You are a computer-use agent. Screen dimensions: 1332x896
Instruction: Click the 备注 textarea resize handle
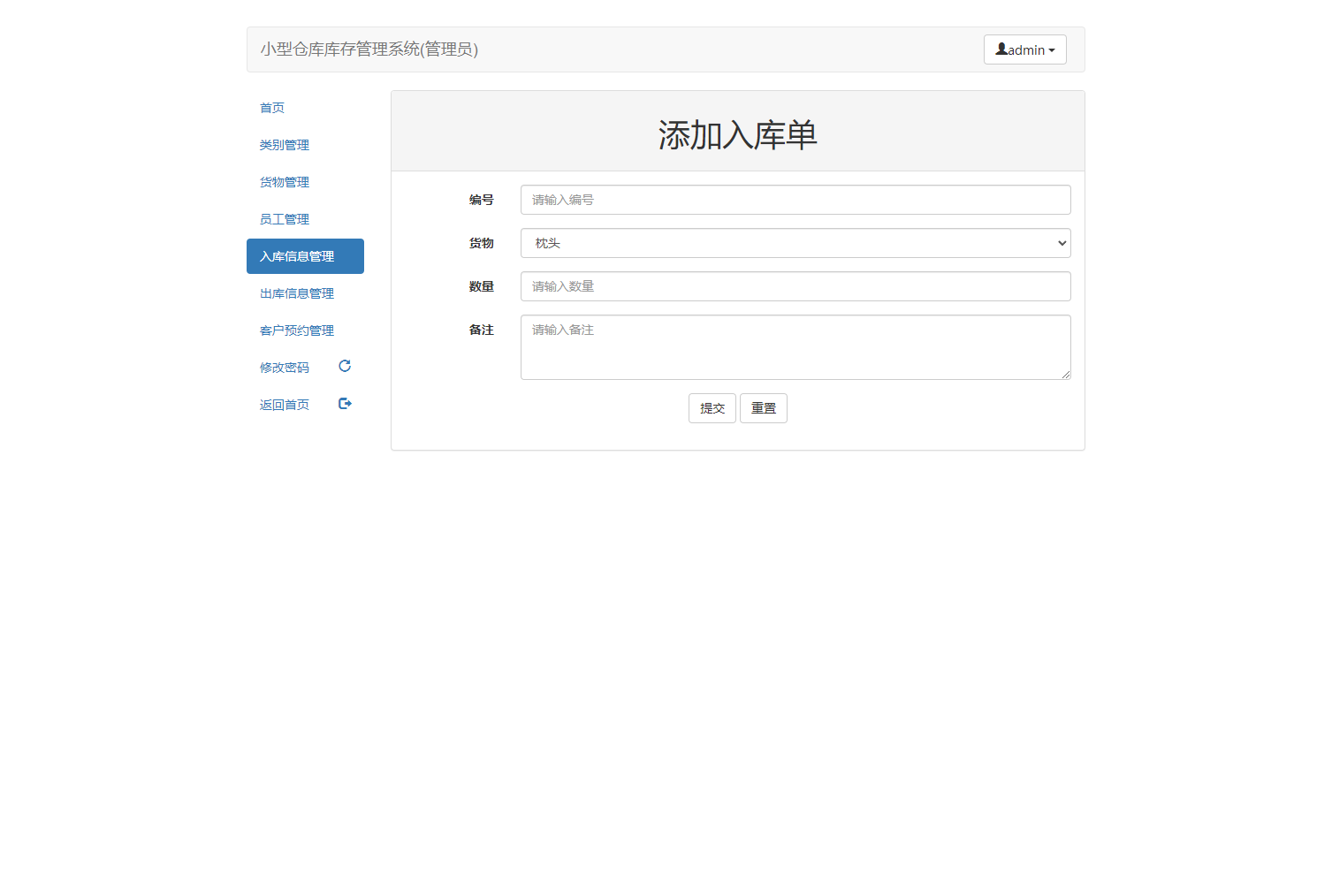[x=1066, y=375]
